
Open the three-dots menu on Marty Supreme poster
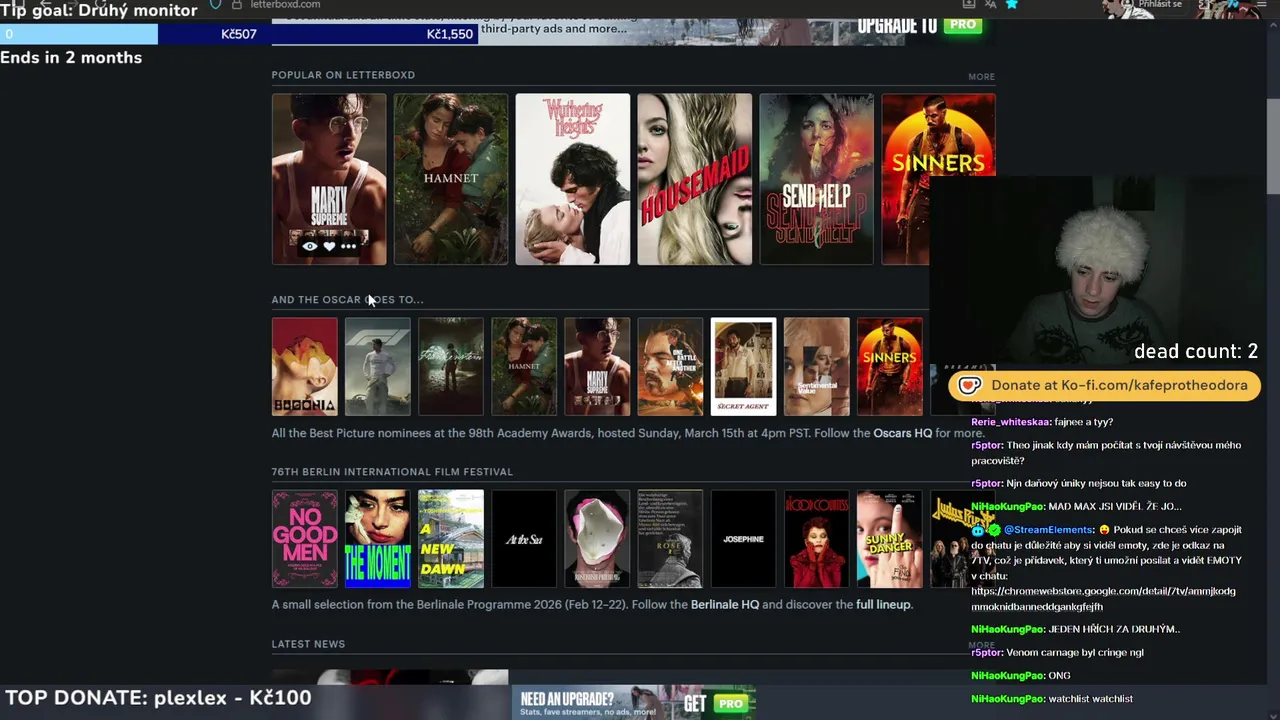coord(348,246)
